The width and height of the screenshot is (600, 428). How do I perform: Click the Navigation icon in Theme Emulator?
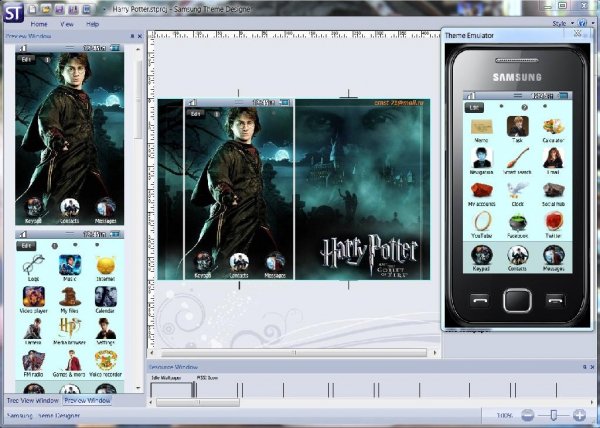481,158
